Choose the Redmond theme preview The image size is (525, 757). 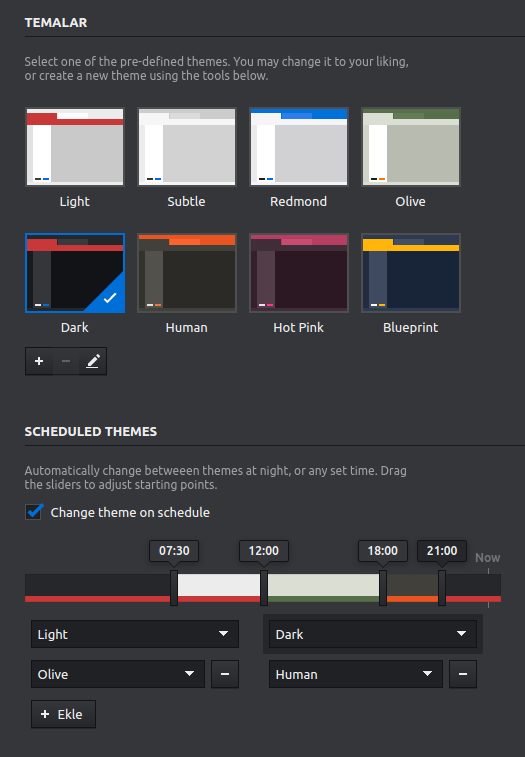point(299,147)
